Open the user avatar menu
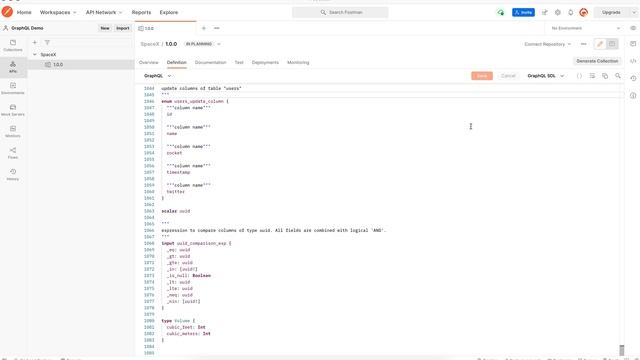Screen dimensions: 640x360 point(584,12)
